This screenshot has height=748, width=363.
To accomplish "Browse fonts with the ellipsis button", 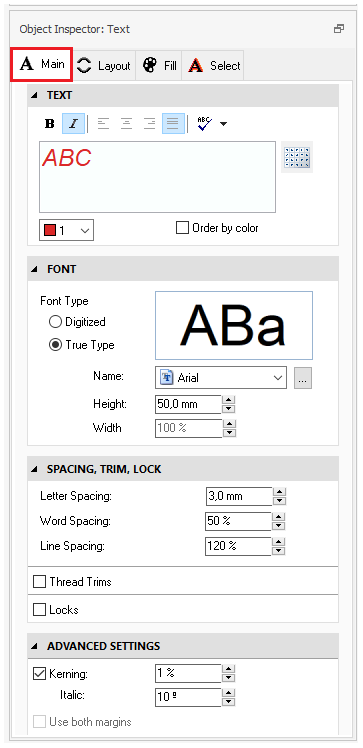I will [x=303, y=378].
